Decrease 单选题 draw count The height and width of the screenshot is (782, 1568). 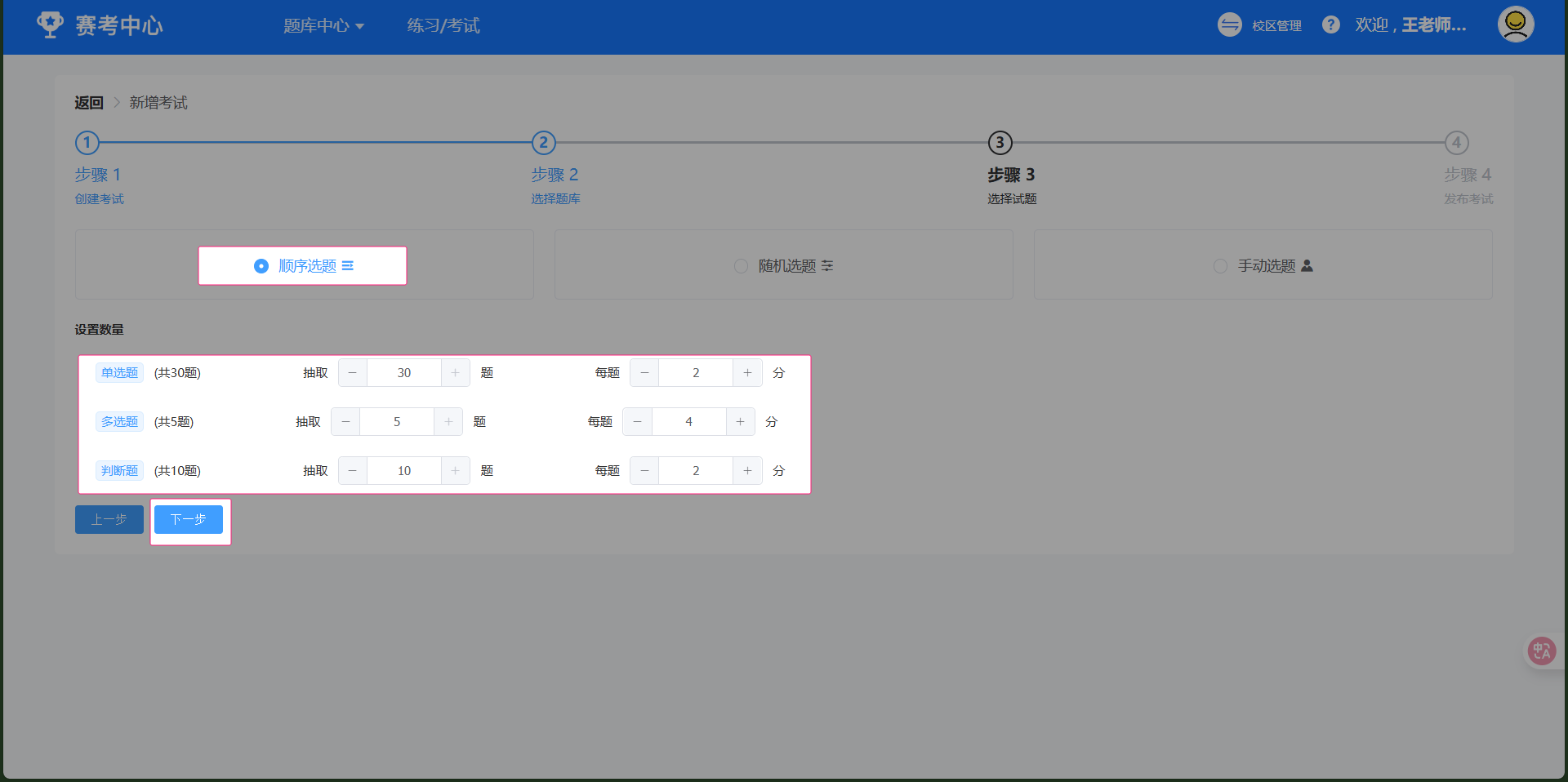pyautogui.click(x=353, y=373)
